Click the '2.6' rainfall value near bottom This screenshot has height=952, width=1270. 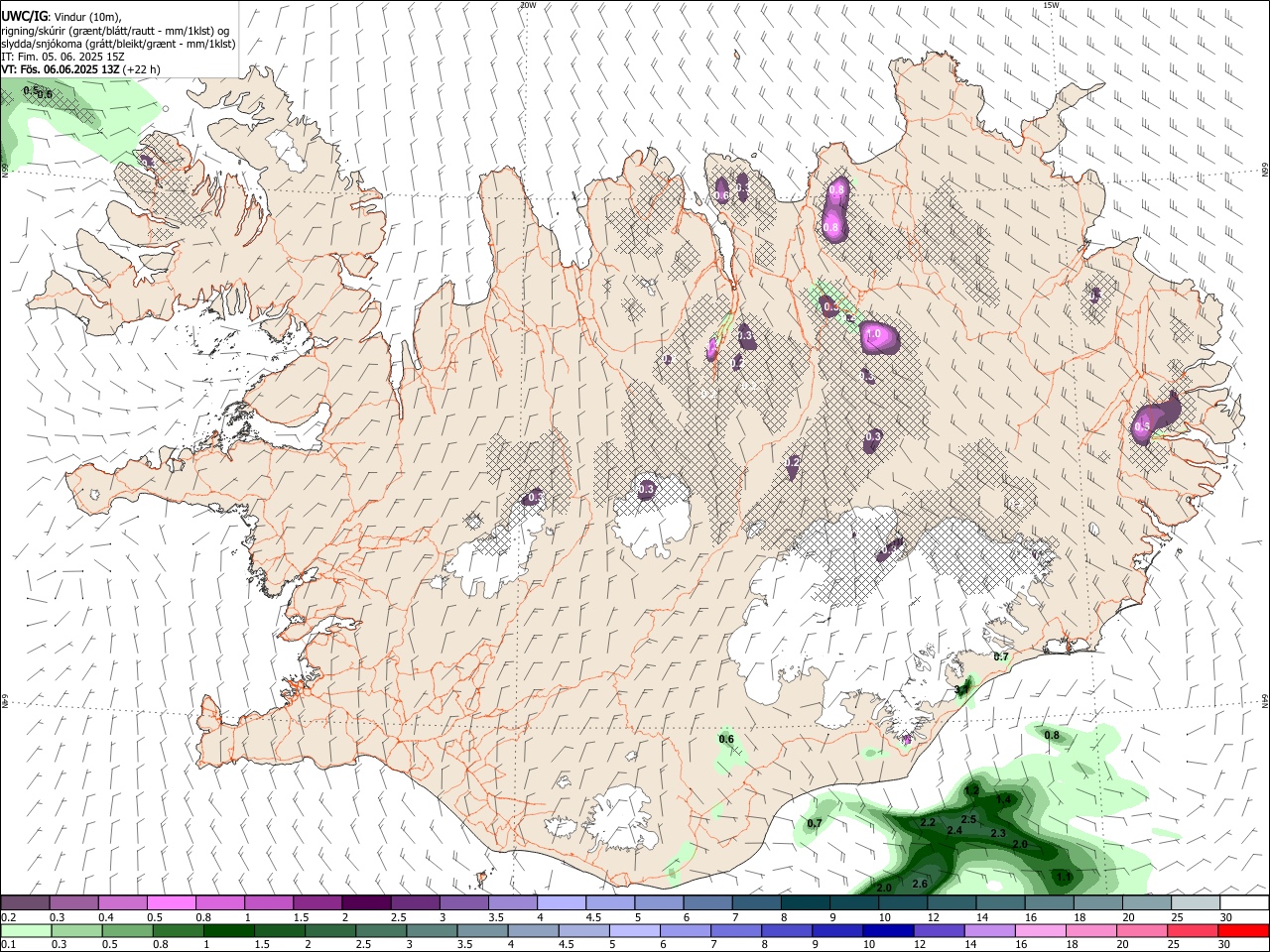pos(920,884)
